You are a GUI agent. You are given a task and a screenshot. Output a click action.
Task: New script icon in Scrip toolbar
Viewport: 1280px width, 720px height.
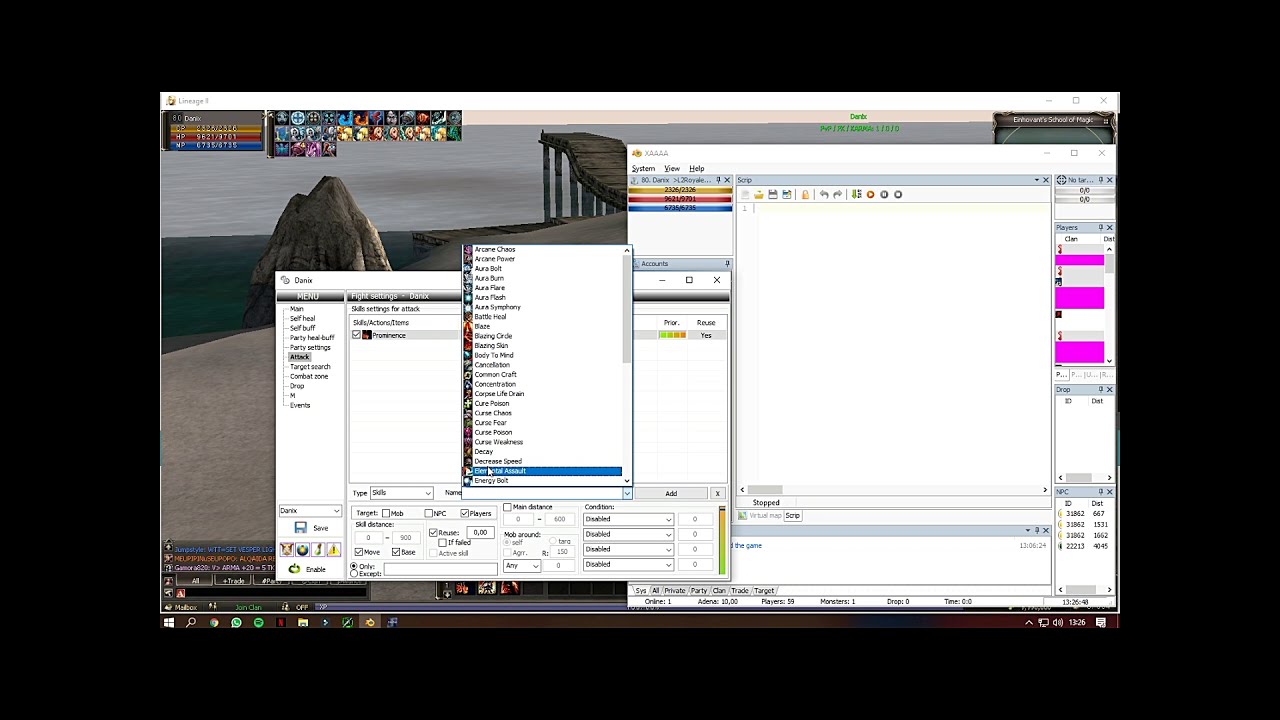[x=745, y=194]
